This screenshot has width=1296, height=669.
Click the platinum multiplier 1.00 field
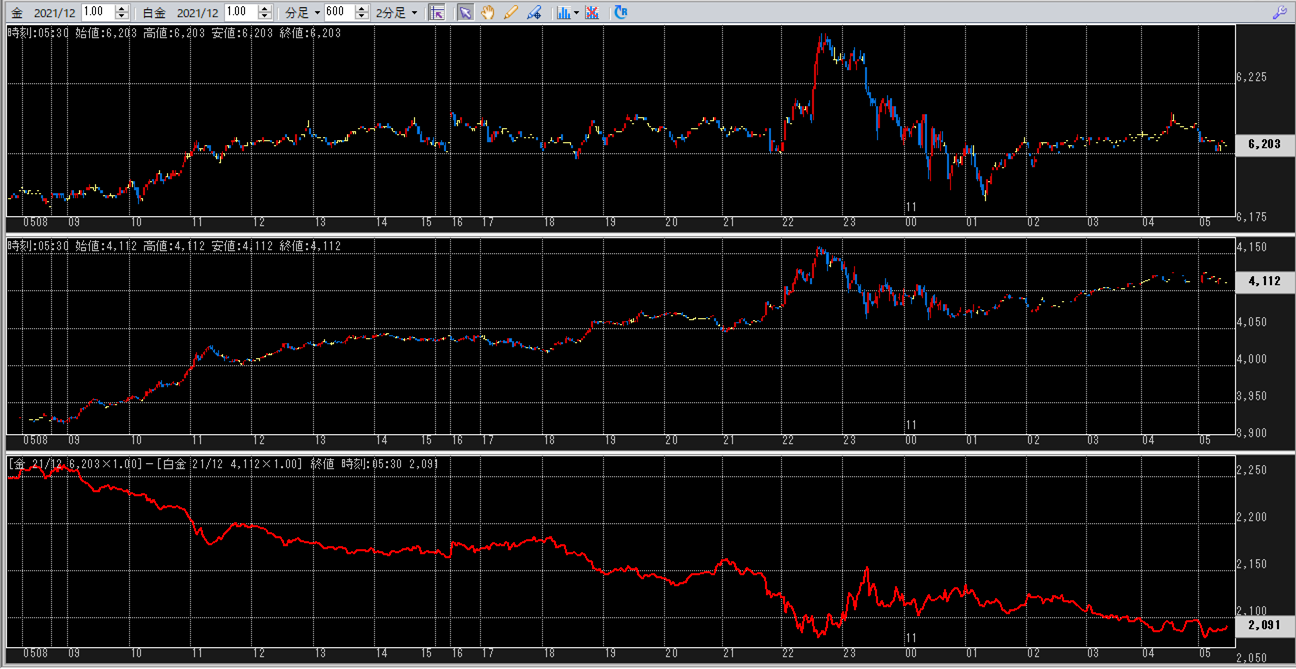[240, 12]
